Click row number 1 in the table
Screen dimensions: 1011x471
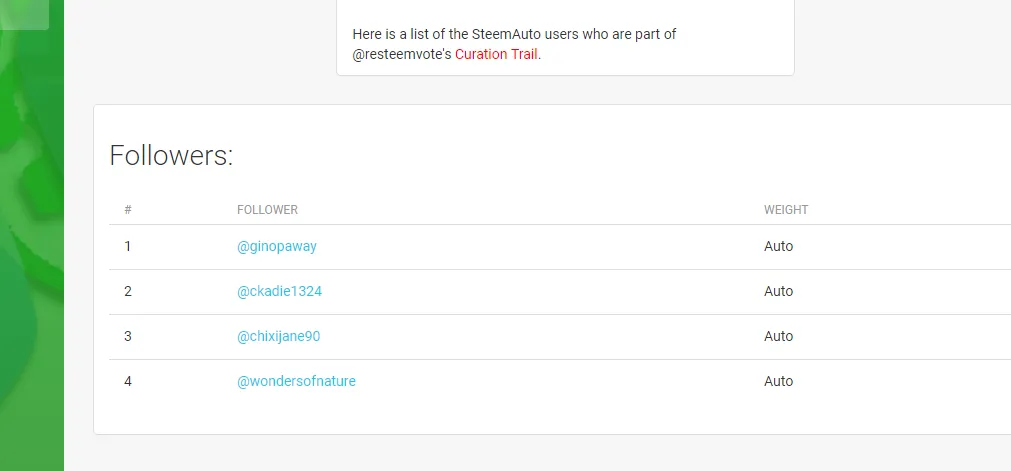[x=128, y=246]
